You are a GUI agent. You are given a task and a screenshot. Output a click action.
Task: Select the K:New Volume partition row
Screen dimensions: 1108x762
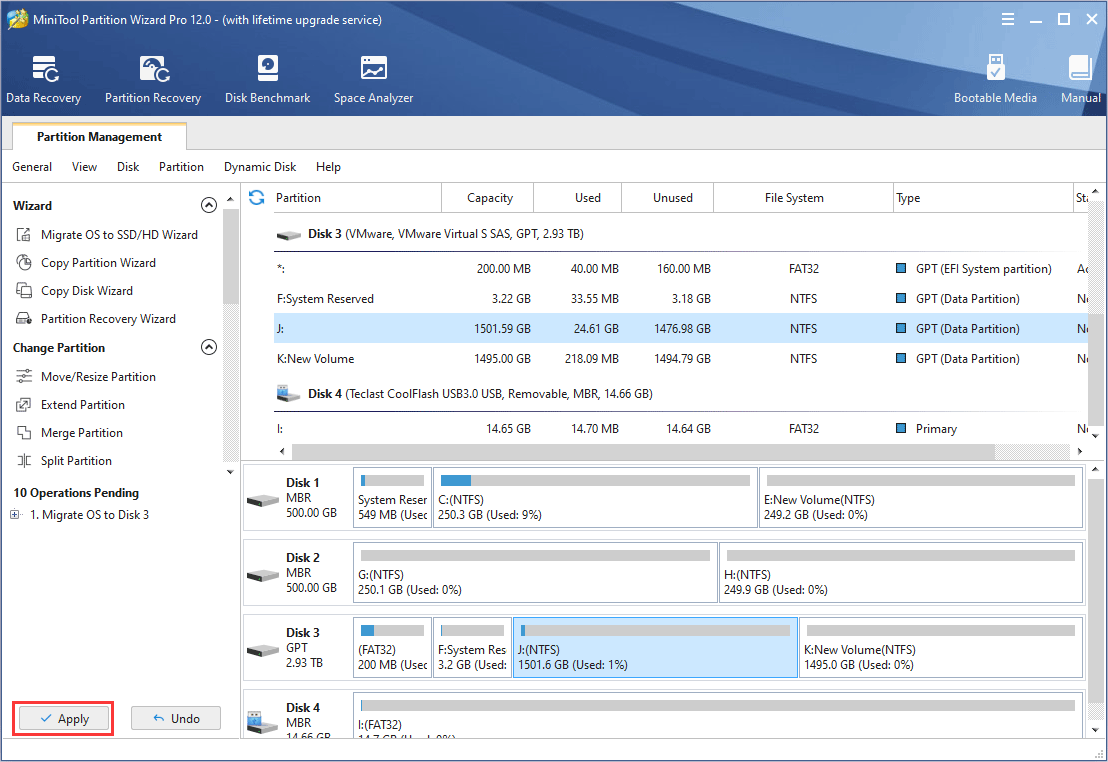680,358
